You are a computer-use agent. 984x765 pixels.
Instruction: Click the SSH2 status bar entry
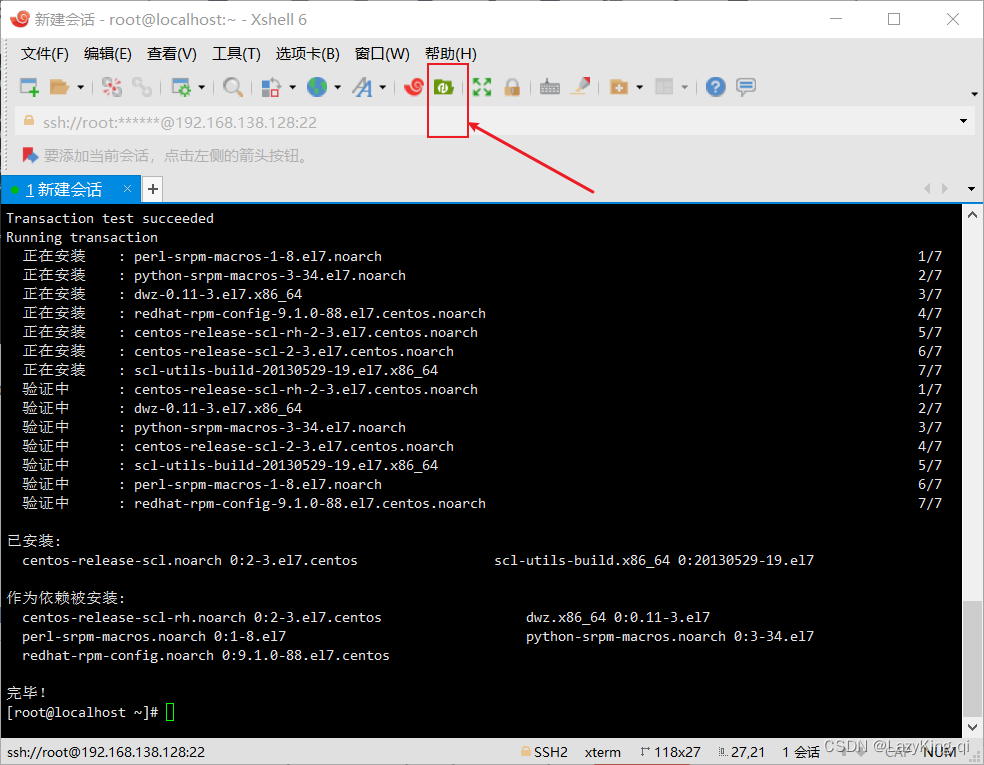pos(543,752)
